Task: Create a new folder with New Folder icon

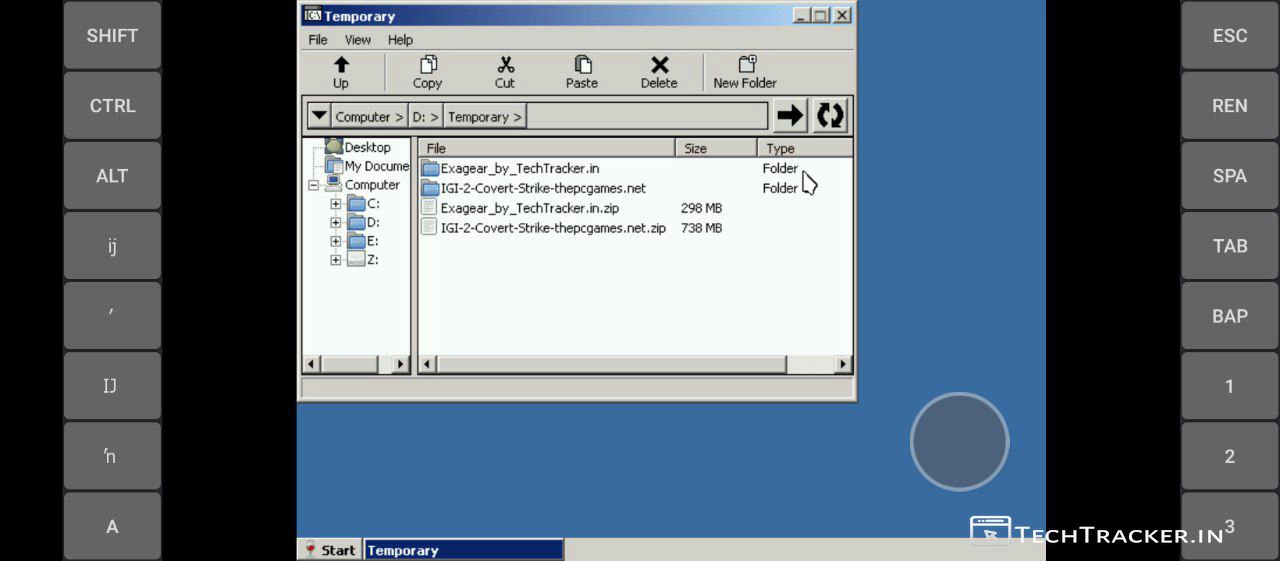Action: click(746, 66)
